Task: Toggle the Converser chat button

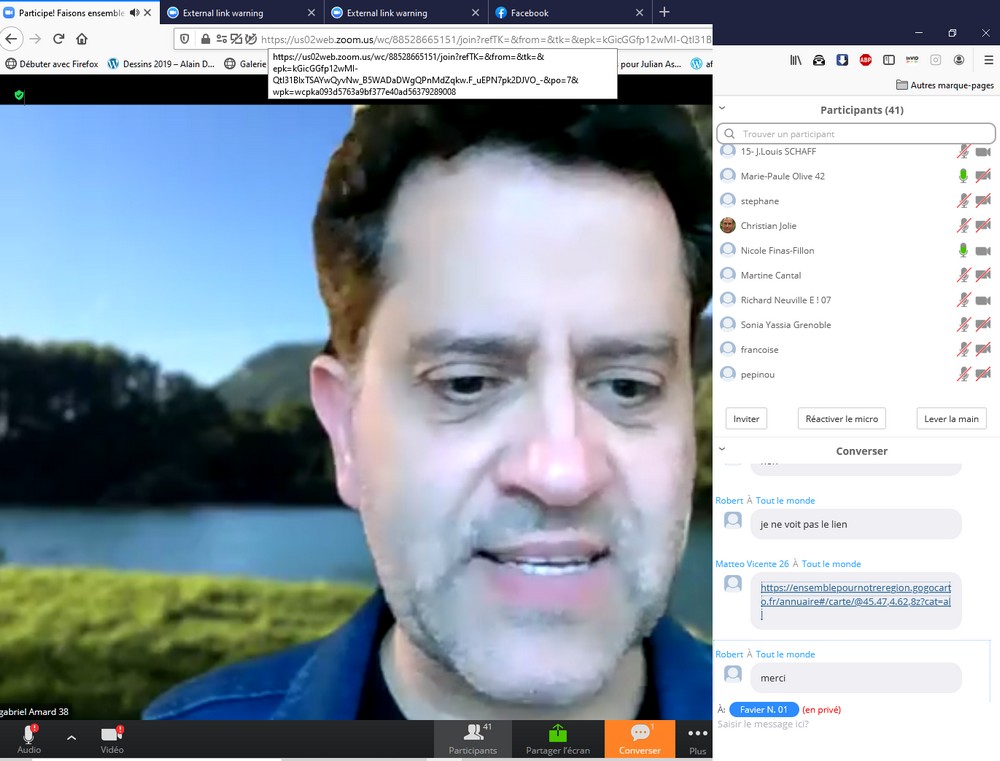Action: [639, 733]
